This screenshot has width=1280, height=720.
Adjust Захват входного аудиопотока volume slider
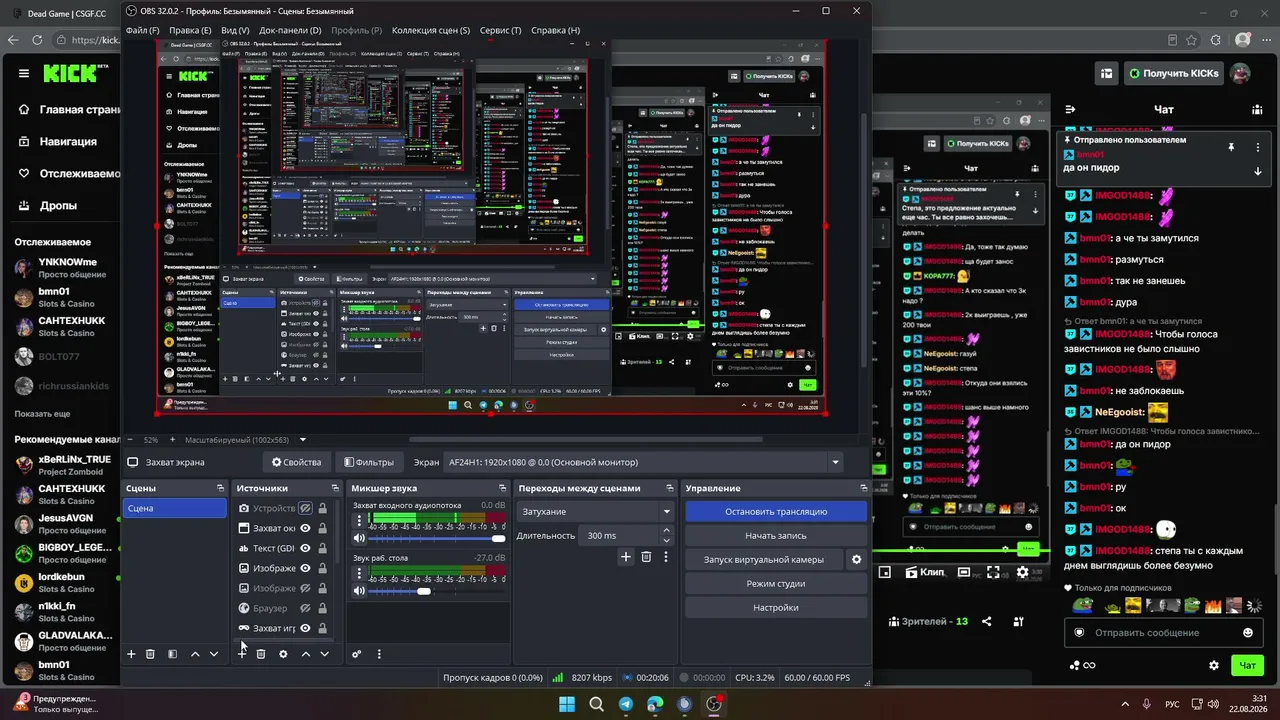tap(437, 539)
